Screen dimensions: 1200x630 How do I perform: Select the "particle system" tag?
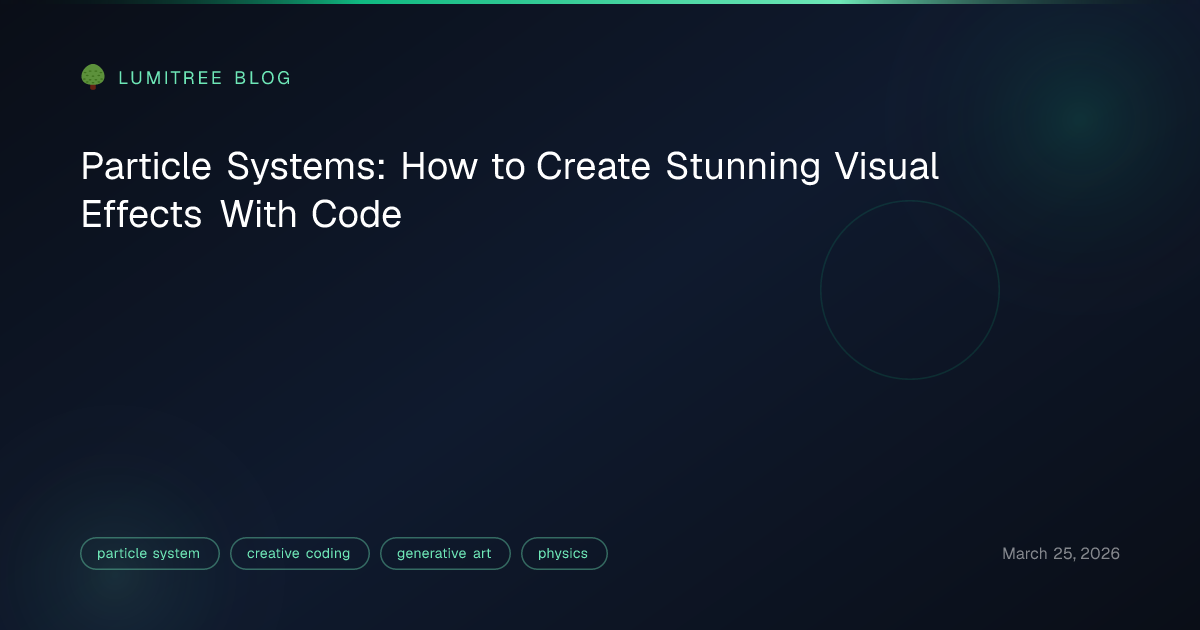149,553
